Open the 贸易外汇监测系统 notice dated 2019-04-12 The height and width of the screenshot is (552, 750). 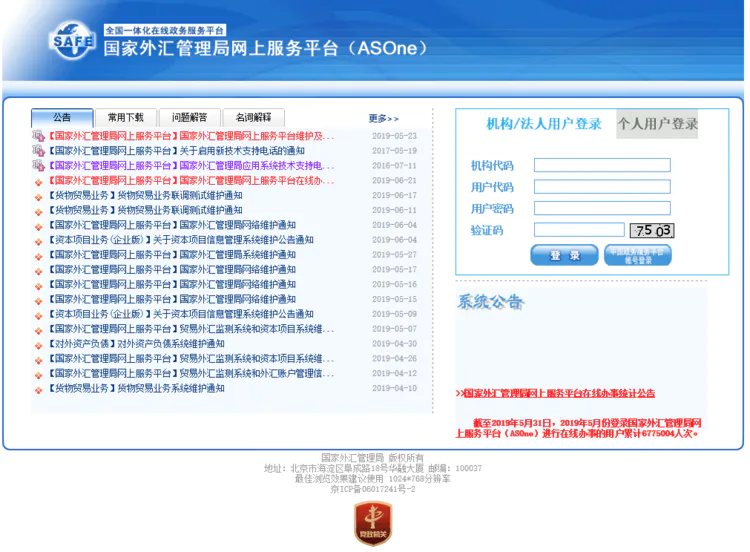point(191,374)
